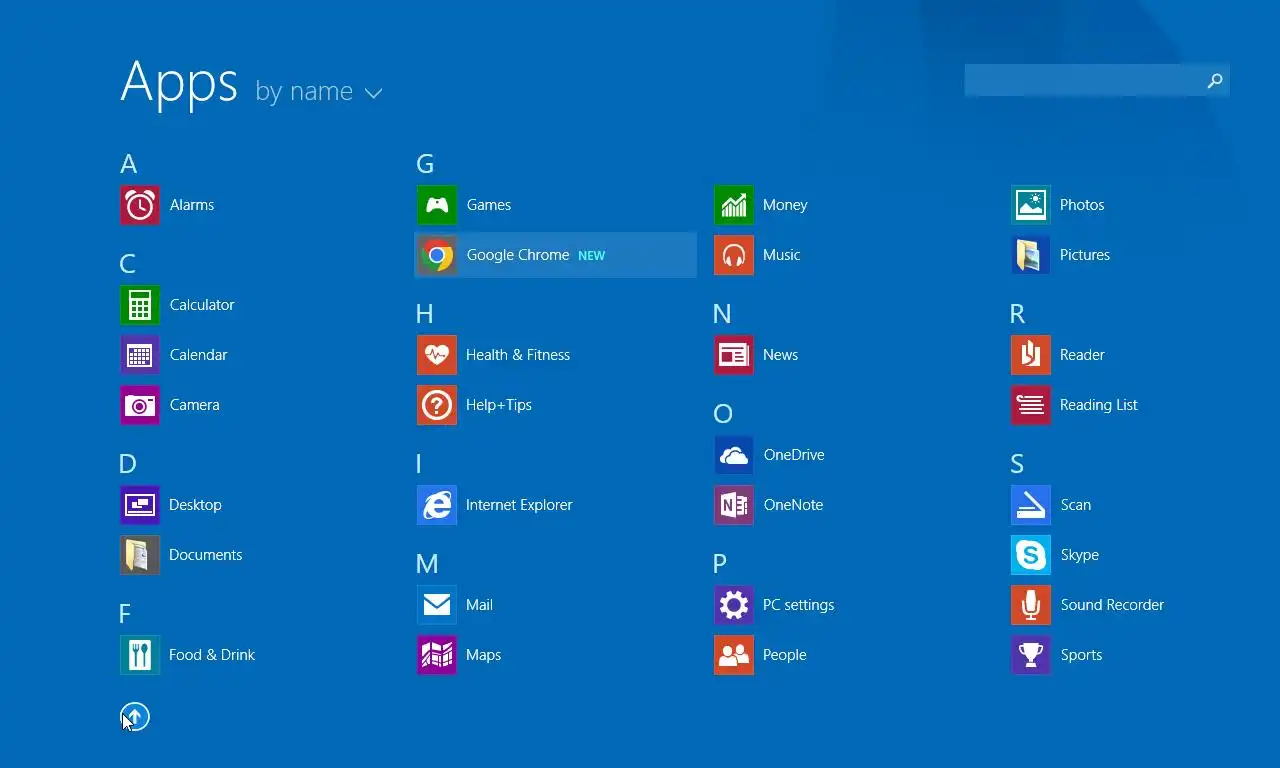Image resolution: width=1280 pixels, height=768 pixels.
Task: Open the Mail app icon
Action: tap(437, 605)
